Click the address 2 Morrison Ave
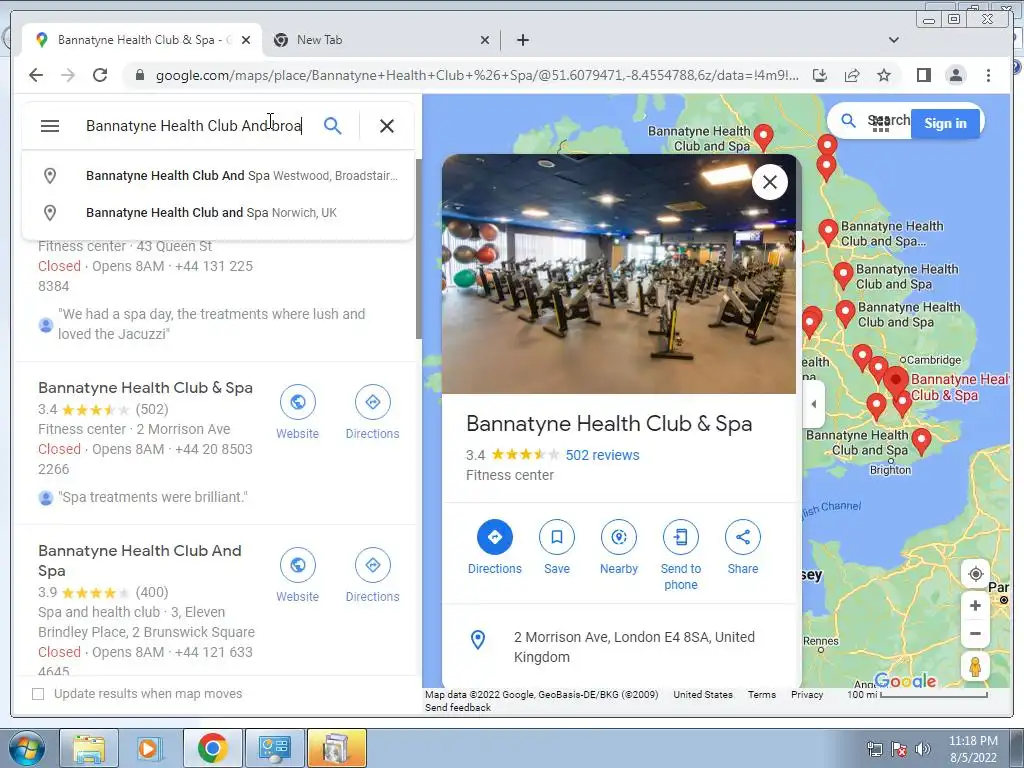The image size is (1024, 768). pyautogui.click(x=634, y=647)
